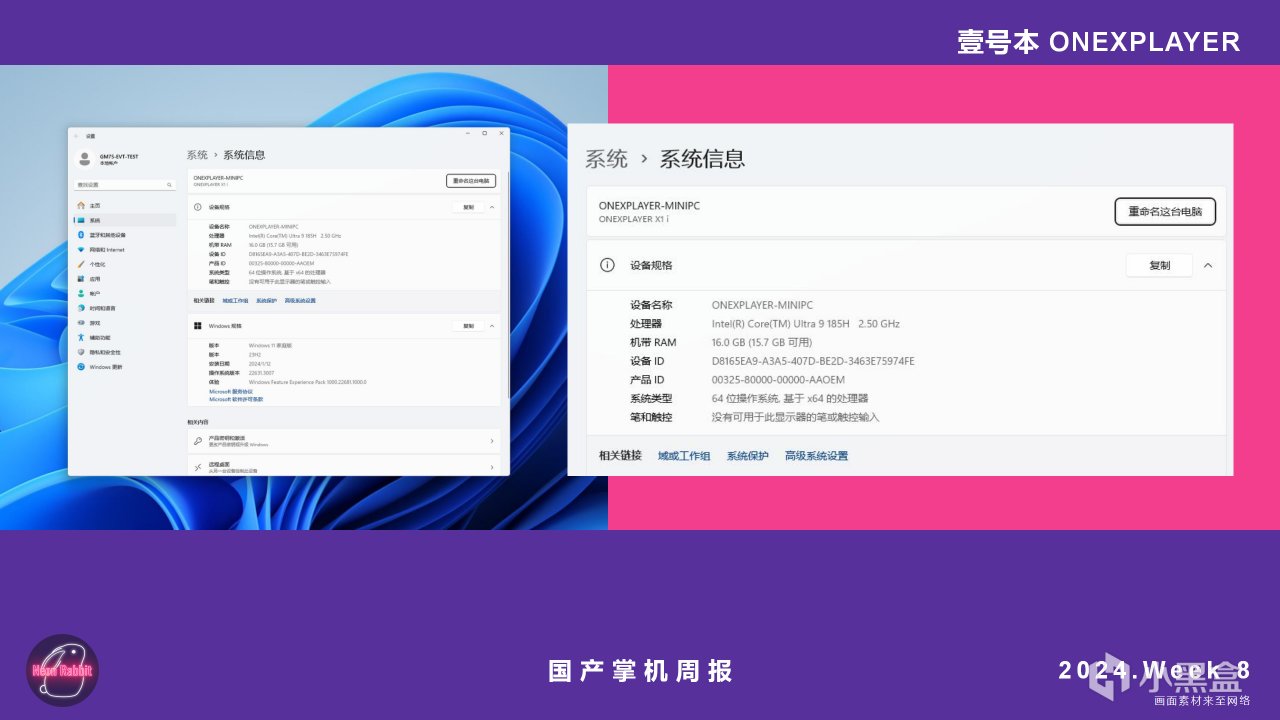Open the GM75-EVT-TEST account avatar
The height and width of the screenshot is (720, 1280).
tap(85, 158)
